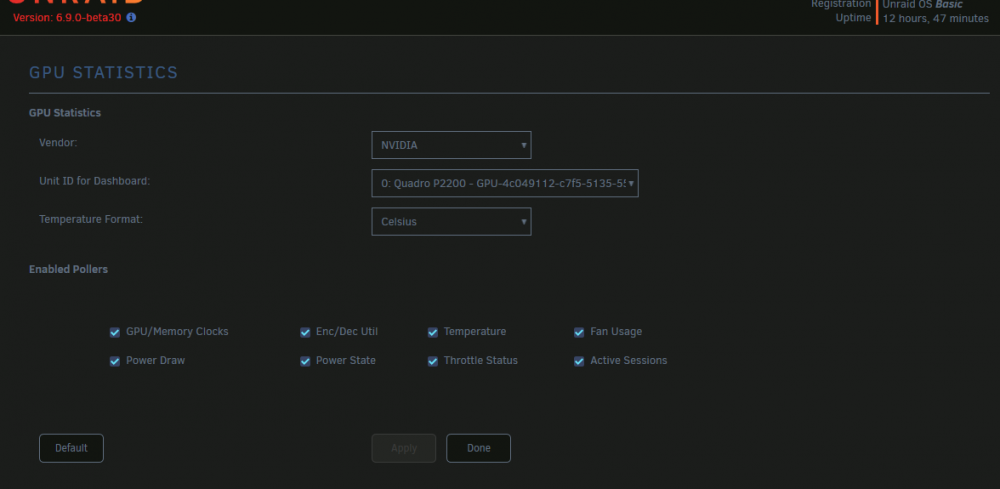Click the uptime value 12 hours, 47 minutes
Image resolution: width=1000 pixels, height=489 pixels.
click(936, 18)
